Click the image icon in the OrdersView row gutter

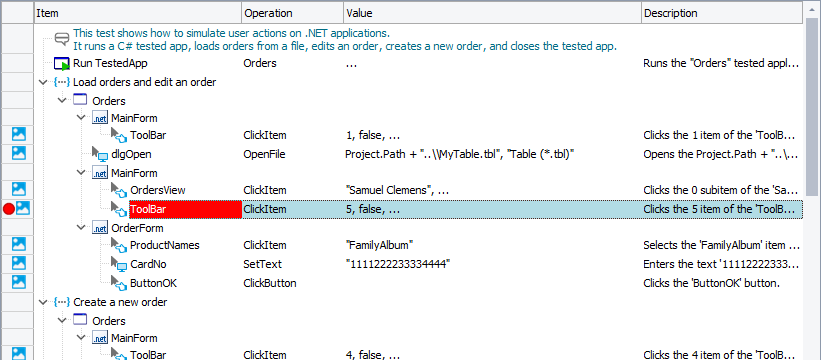pyautogui.click(x=18, y=189)
